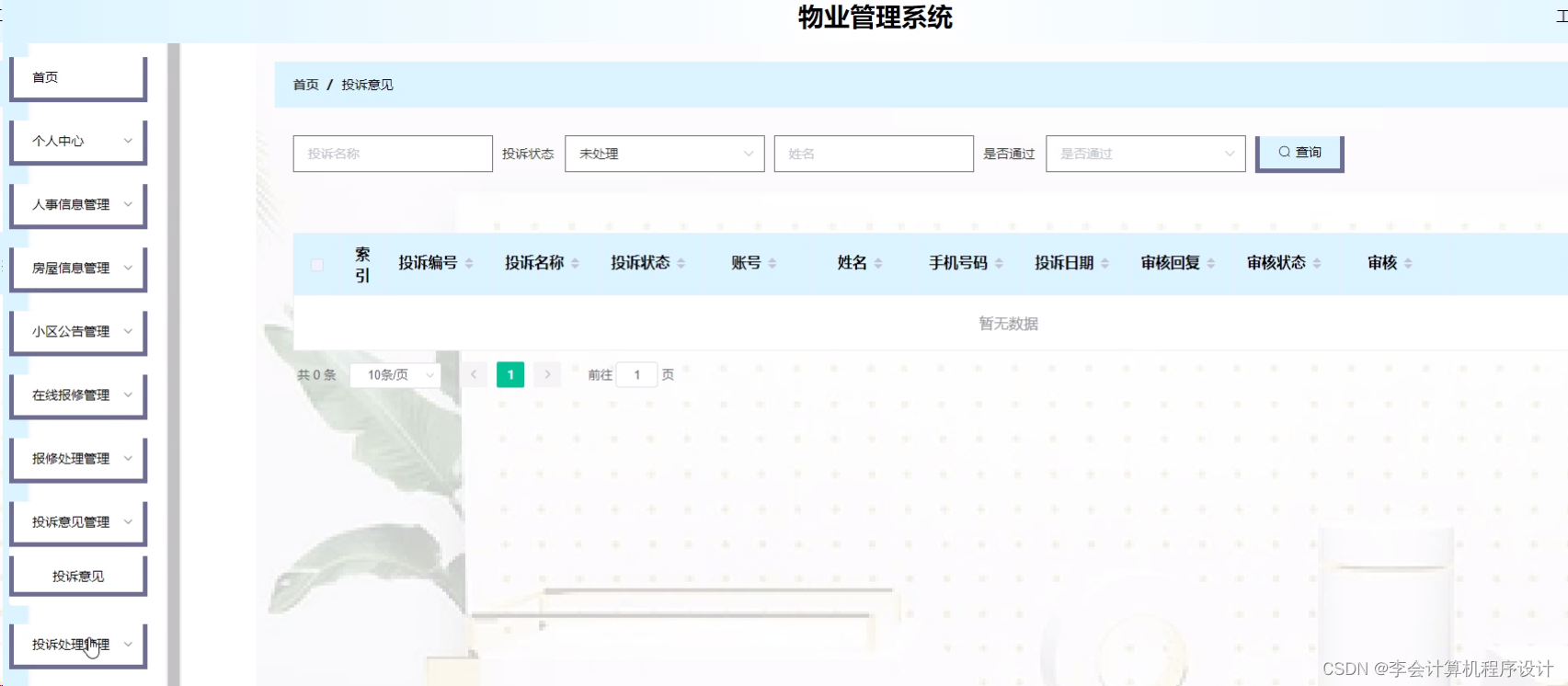The image size is (1568, 686).
Task: Focus the 姓名 search field
Action: click(x=874, y=154)
